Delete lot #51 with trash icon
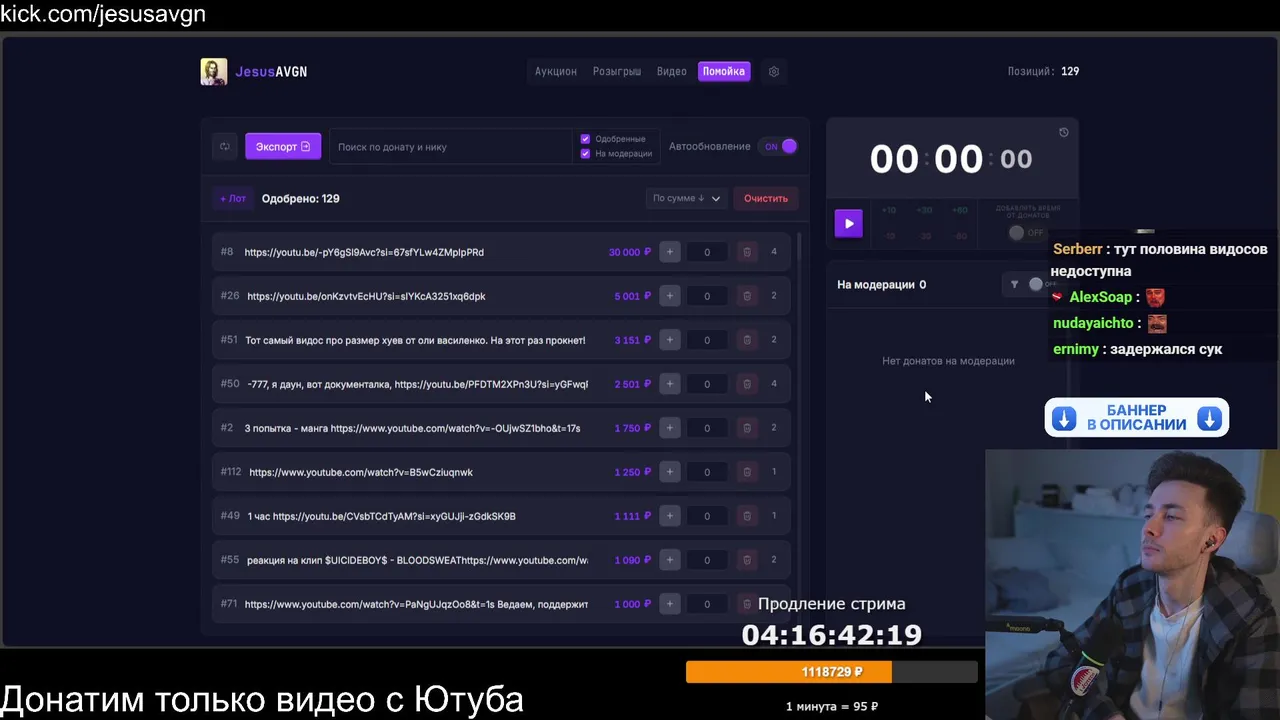Image resolution: width=1280 pixels, height=720 pixels. click(x=747, y=340)
